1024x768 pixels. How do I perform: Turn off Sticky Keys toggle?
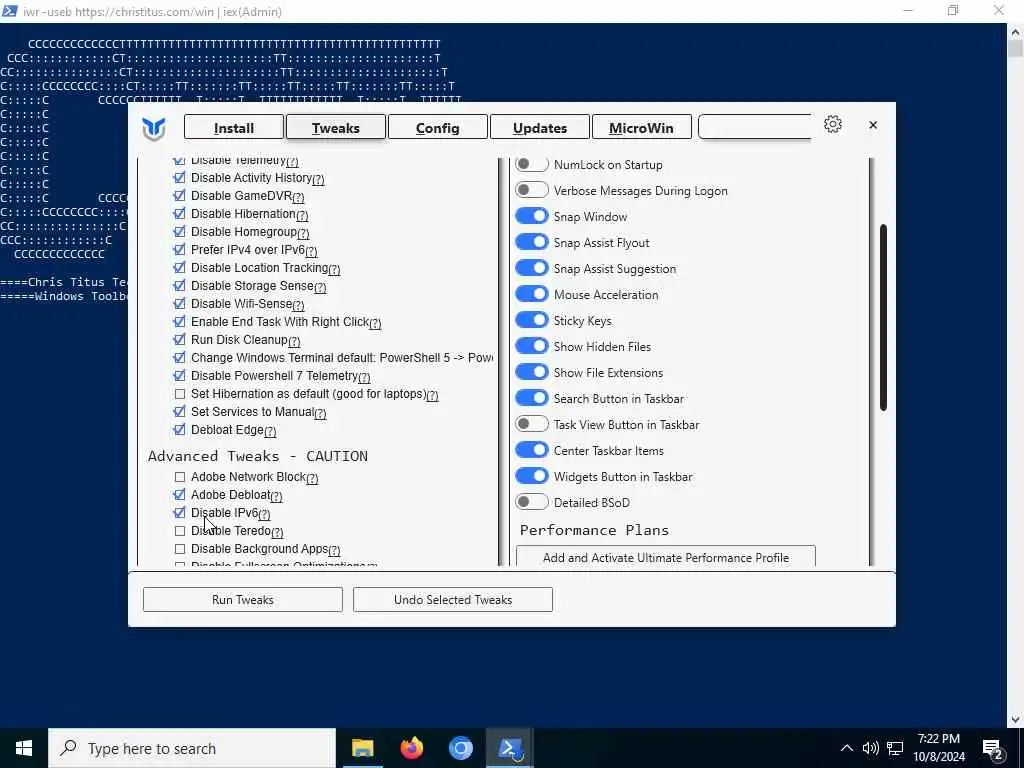531,320
